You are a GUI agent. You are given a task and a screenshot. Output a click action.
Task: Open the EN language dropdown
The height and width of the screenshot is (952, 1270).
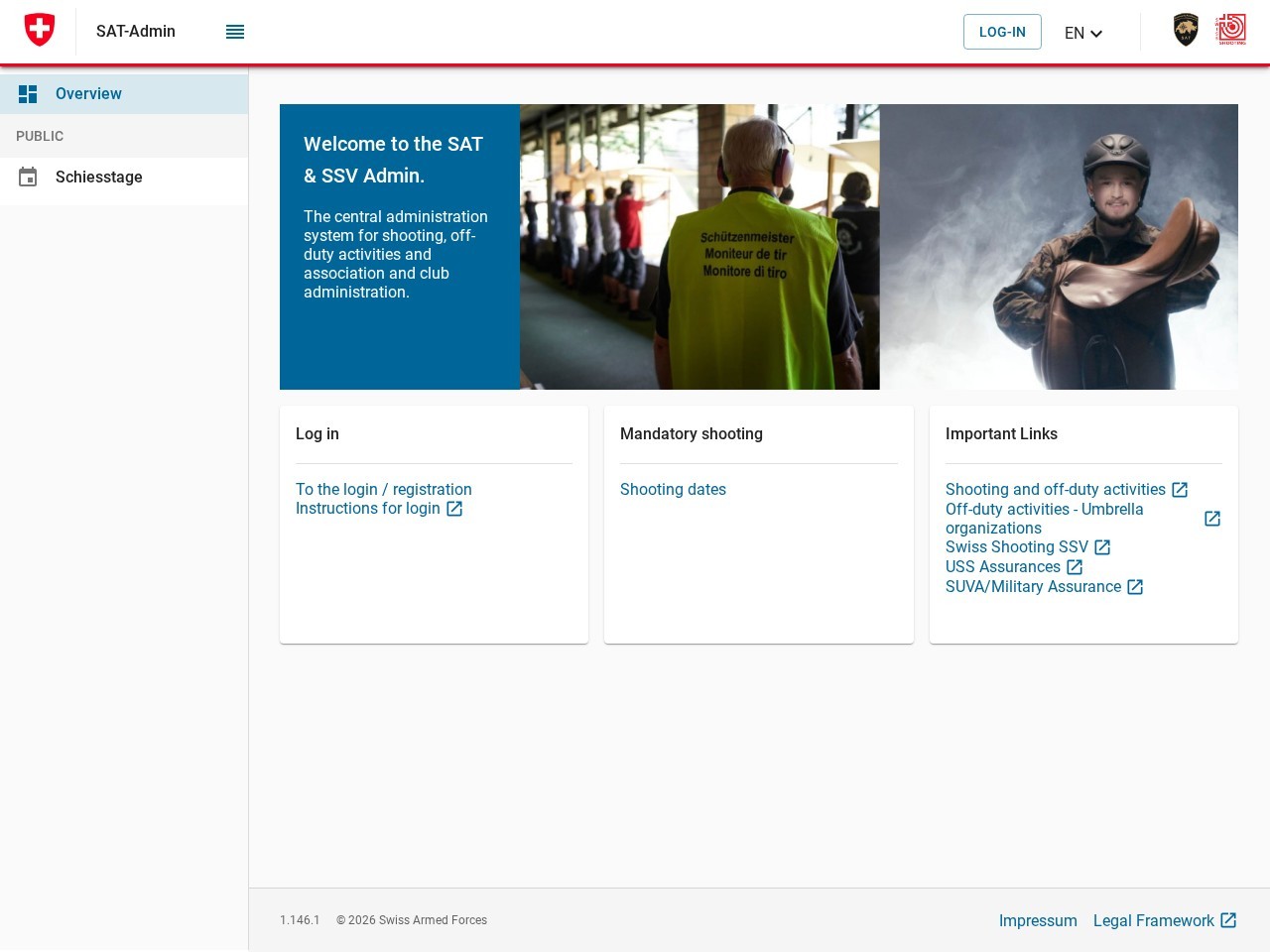click(1083, 33)
